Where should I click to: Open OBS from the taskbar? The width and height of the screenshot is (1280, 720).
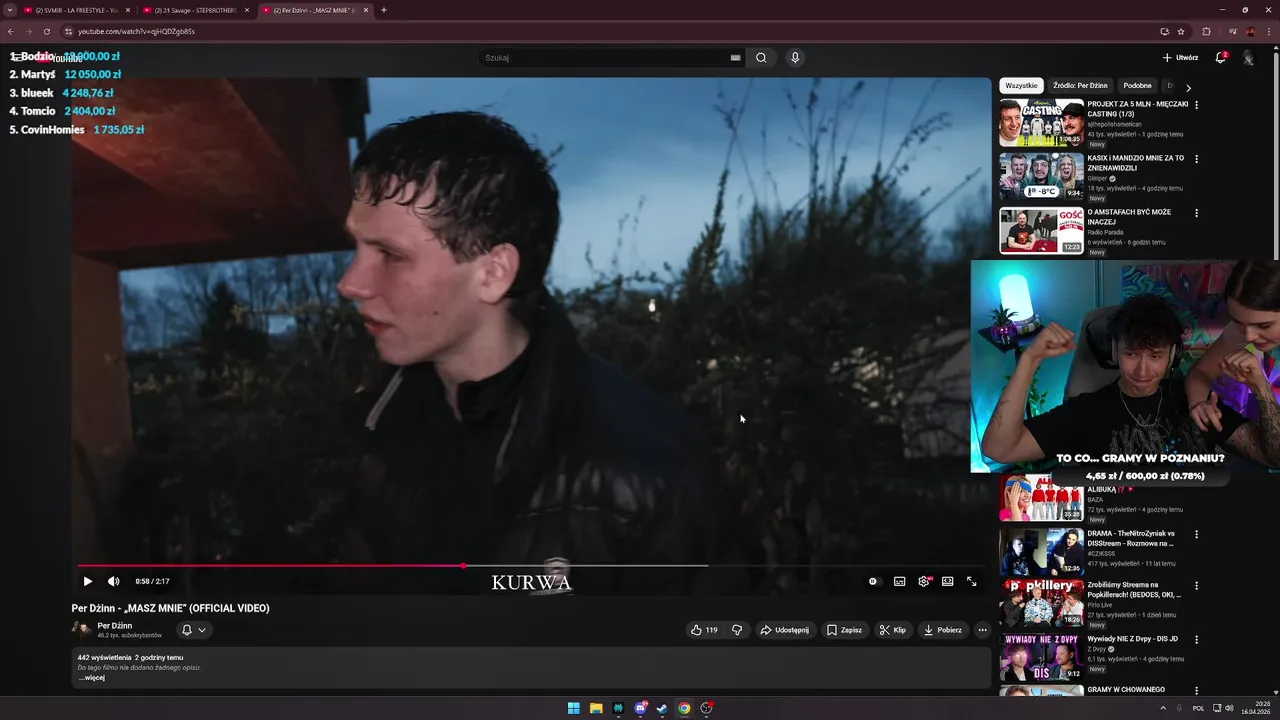pyautogui.click(x=706, y=708)
